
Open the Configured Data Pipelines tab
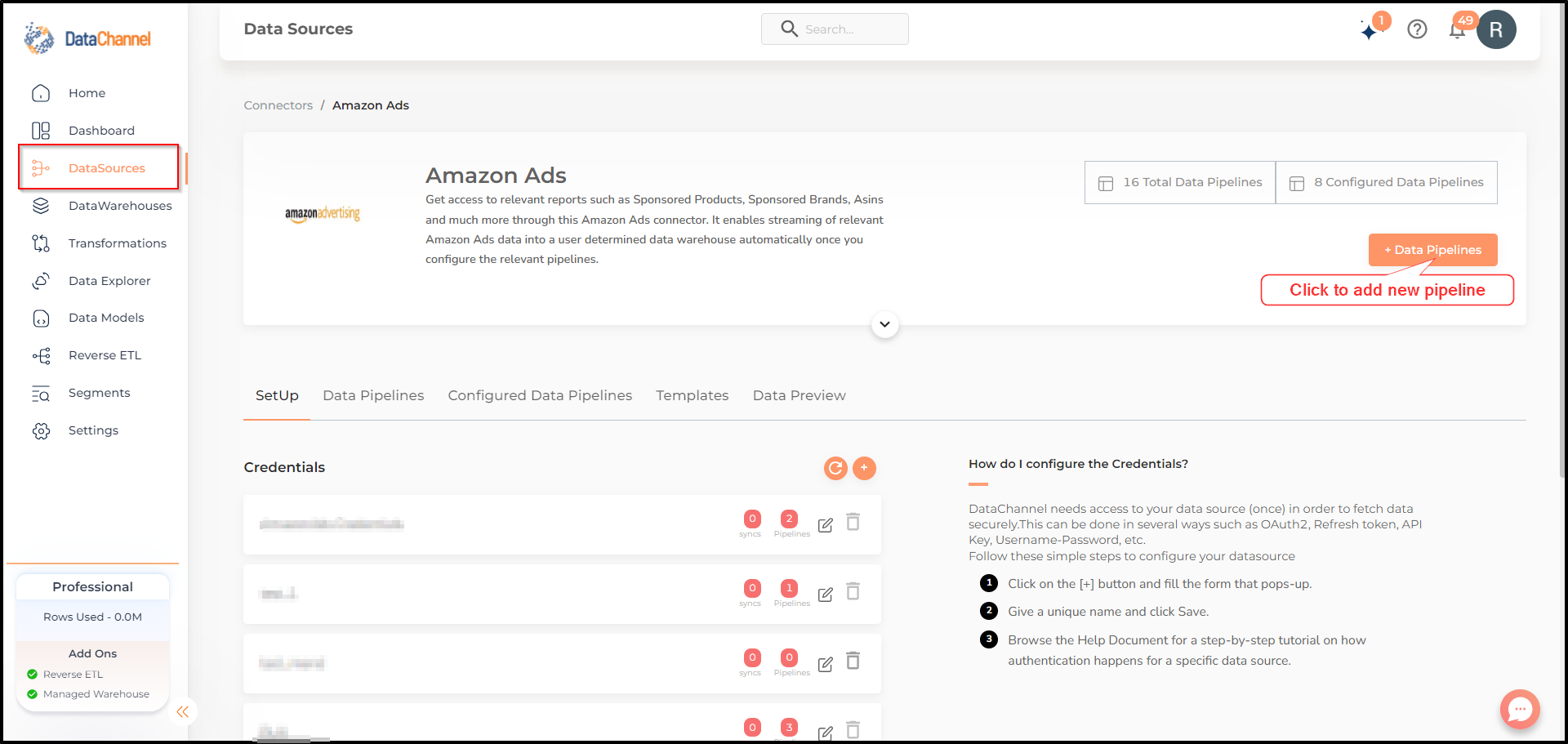540,395
